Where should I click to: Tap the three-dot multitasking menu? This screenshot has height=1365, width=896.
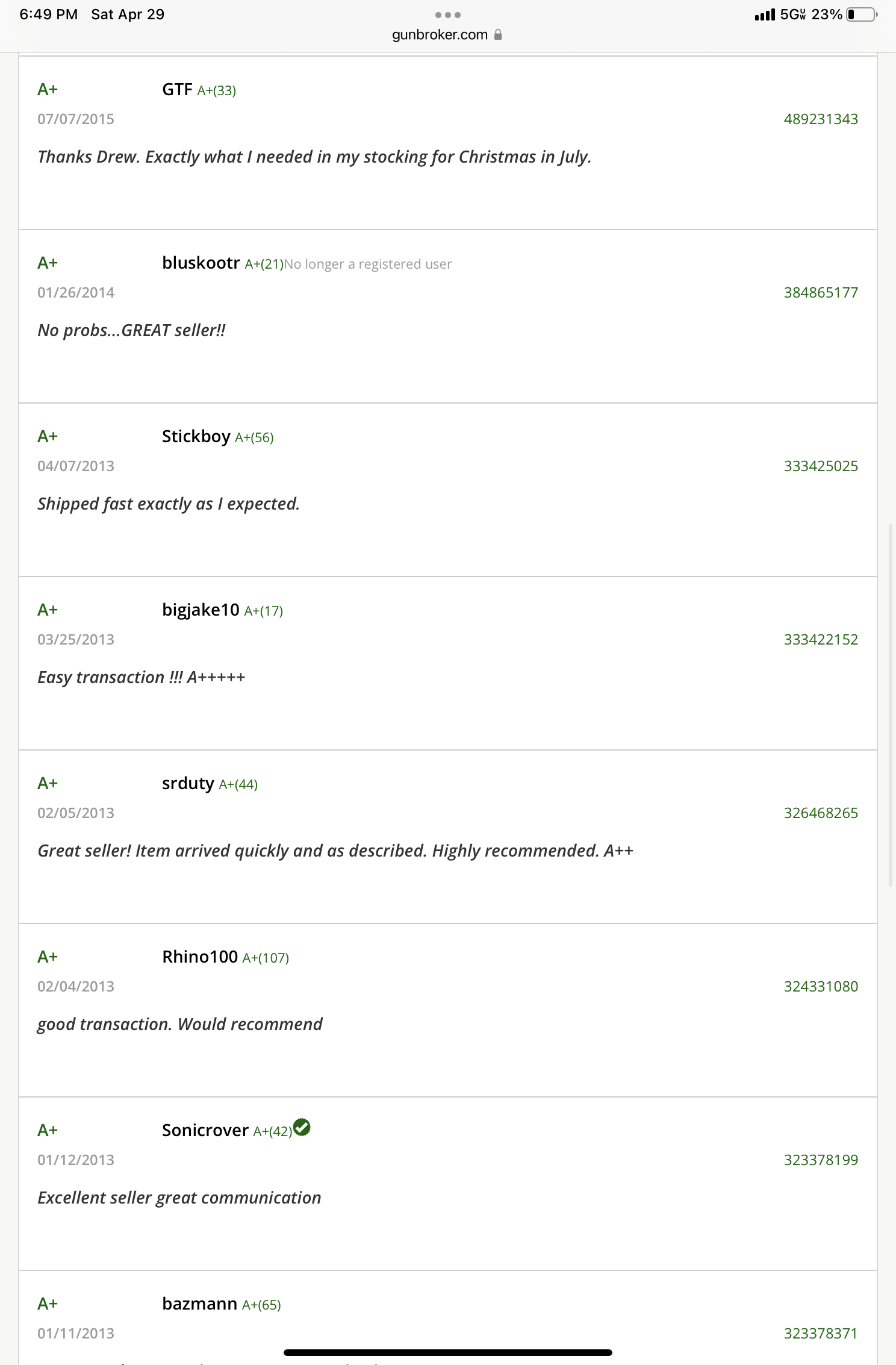[447, 15]
